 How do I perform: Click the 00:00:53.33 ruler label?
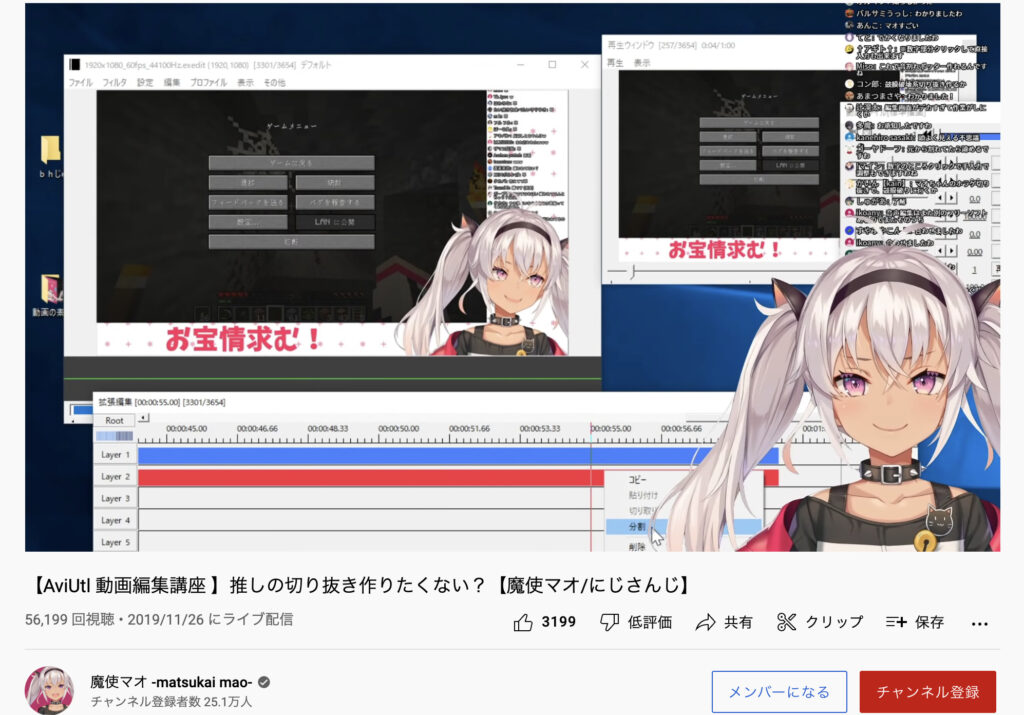click(540, 428)
